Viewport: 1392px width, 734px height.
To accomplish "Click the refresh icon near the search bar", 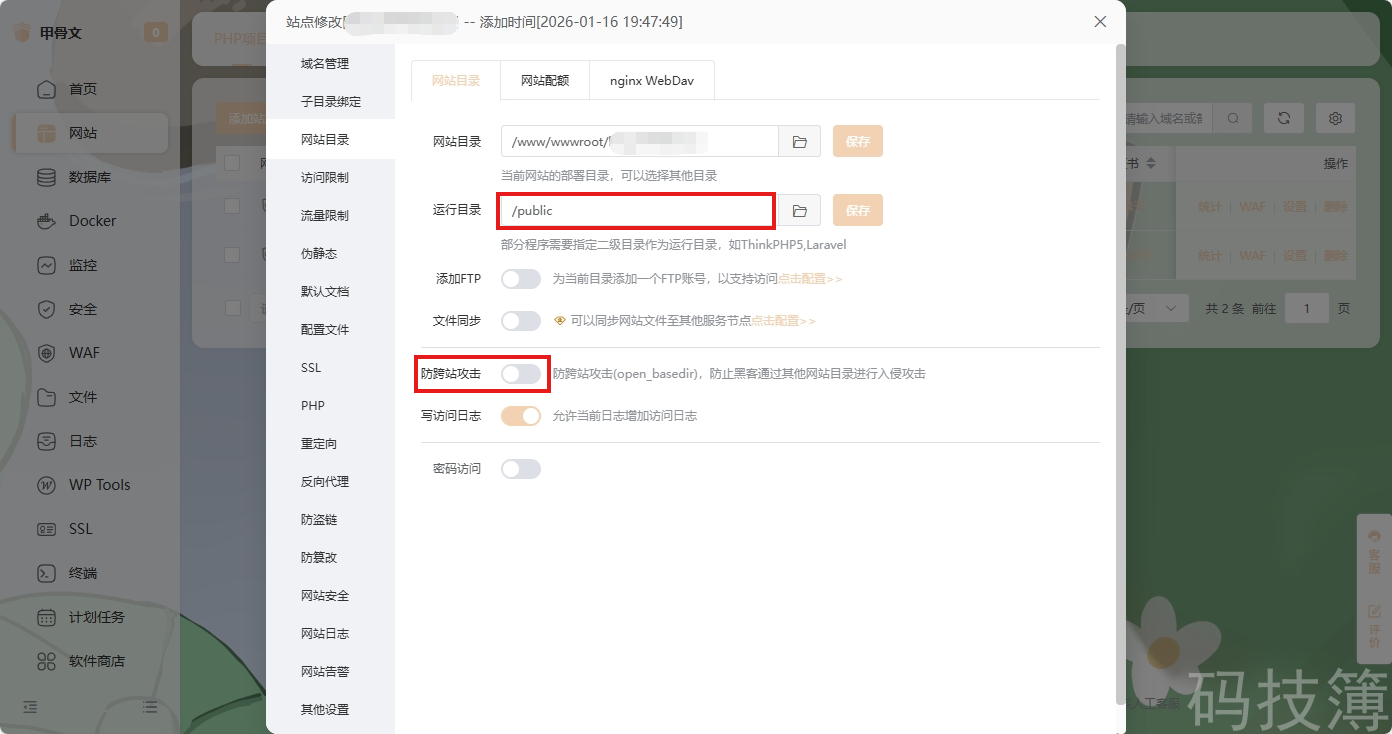I will click(x=1284, y=117).
